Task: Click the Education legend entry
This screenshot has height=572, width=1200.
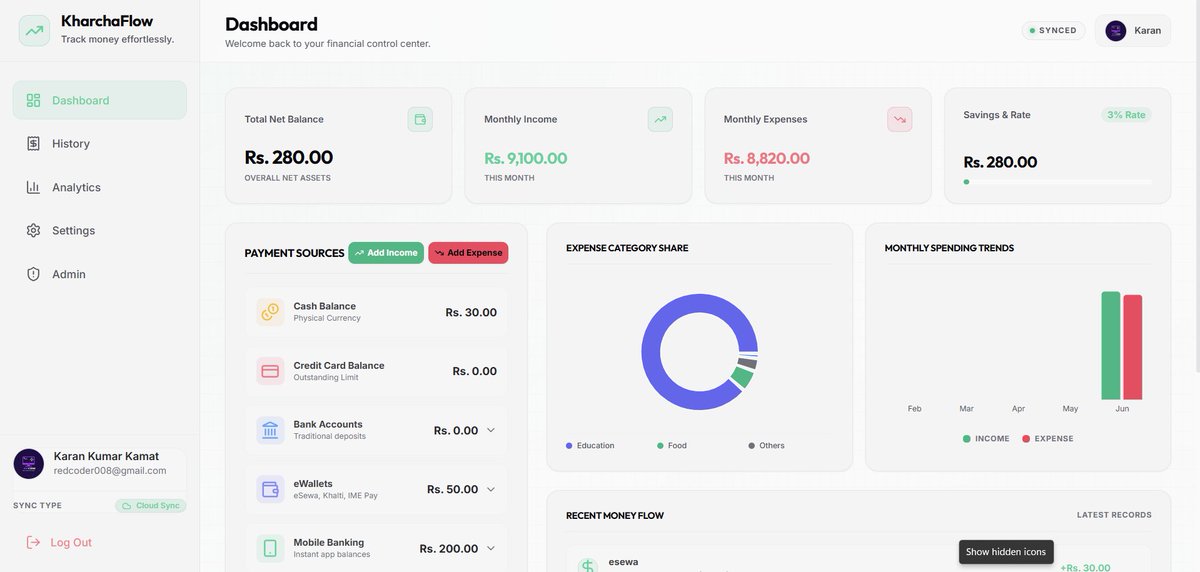Action: click(590, 445)
